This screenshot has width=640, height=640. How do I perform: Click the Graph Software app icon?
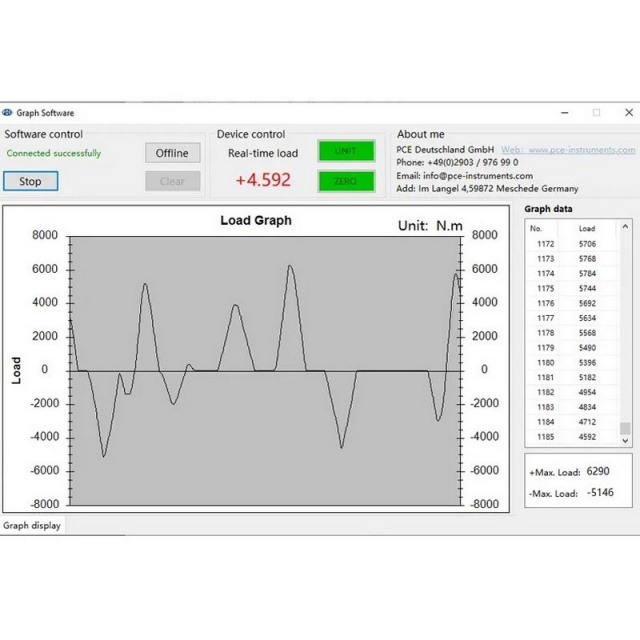[7, 112]
